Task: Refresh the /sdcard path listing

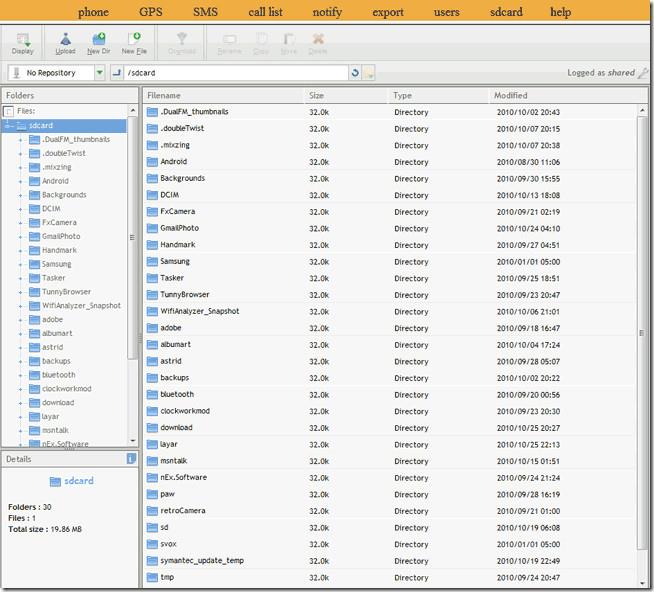Action: coord(355,73)
